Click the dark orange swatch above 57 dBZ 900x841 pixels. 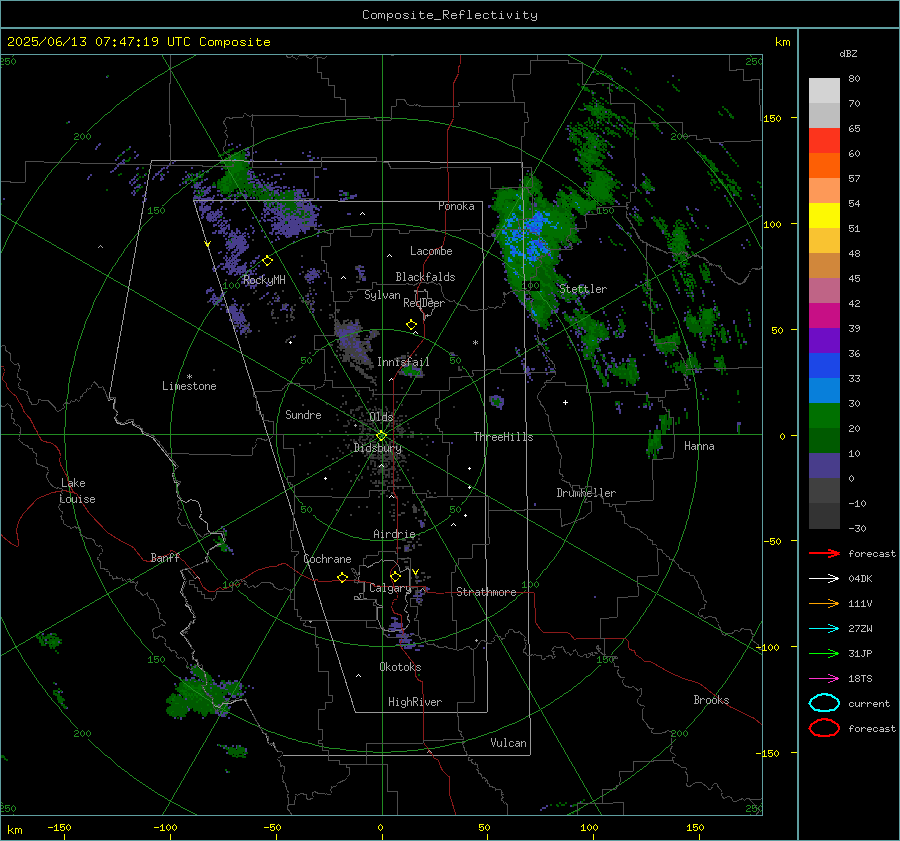pyautogui.click(x=824, y=165)
